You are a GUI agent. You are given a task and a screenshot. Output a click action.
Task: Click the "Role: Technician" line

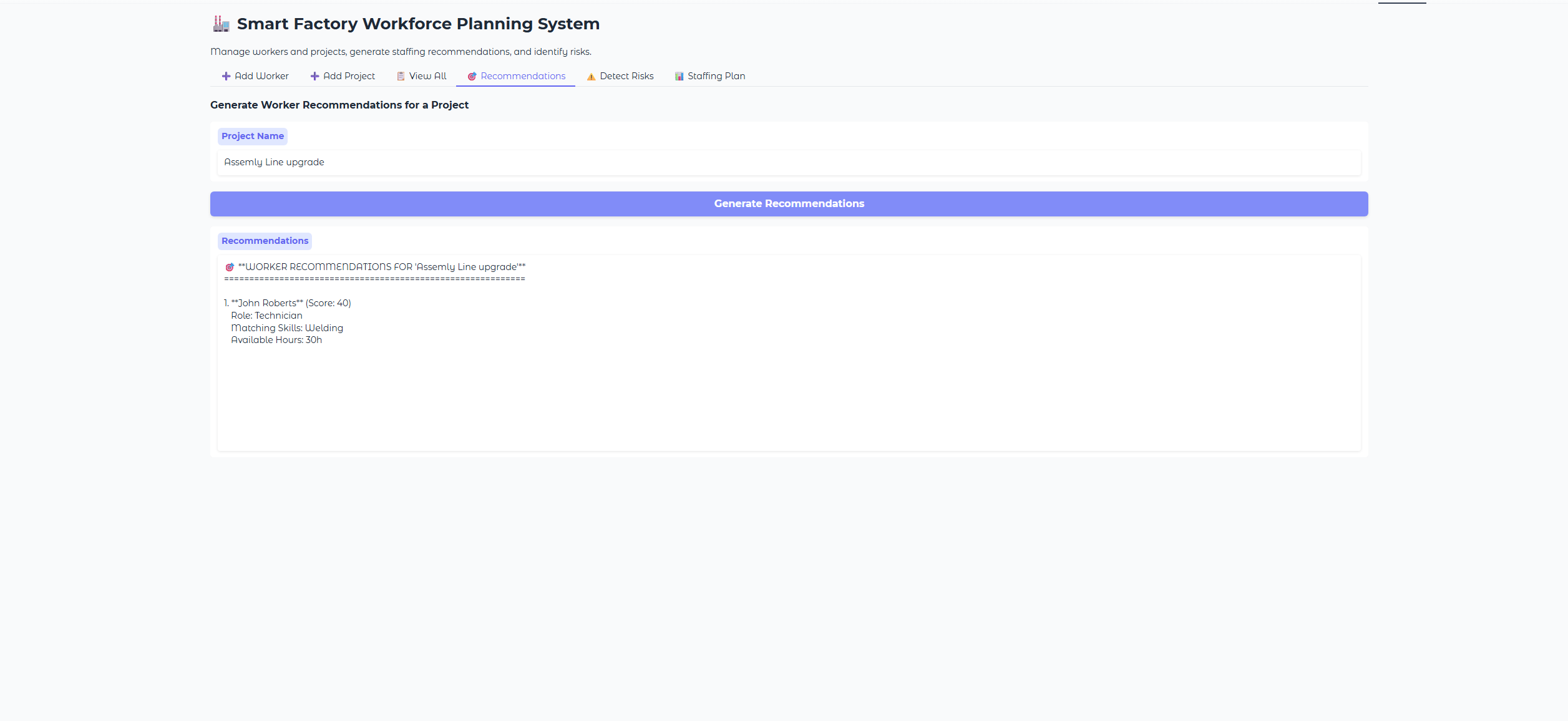pyautogui.click(x=266, y=316)
